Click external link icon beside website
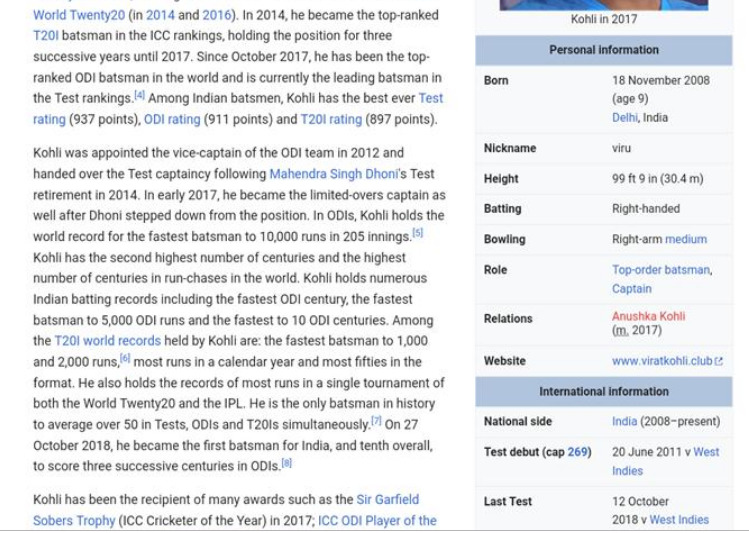 (718, 362)
